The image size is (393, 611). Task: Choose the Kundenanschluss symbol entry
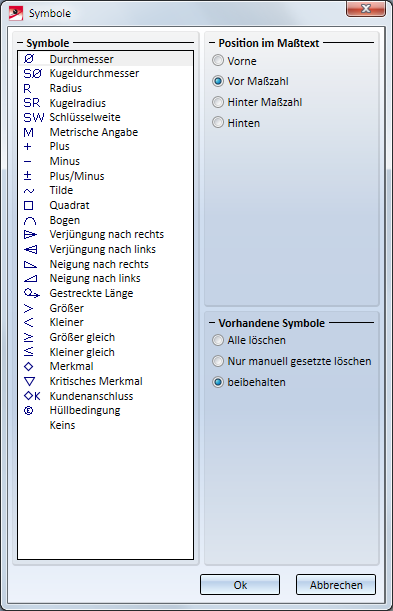(105, 396)
